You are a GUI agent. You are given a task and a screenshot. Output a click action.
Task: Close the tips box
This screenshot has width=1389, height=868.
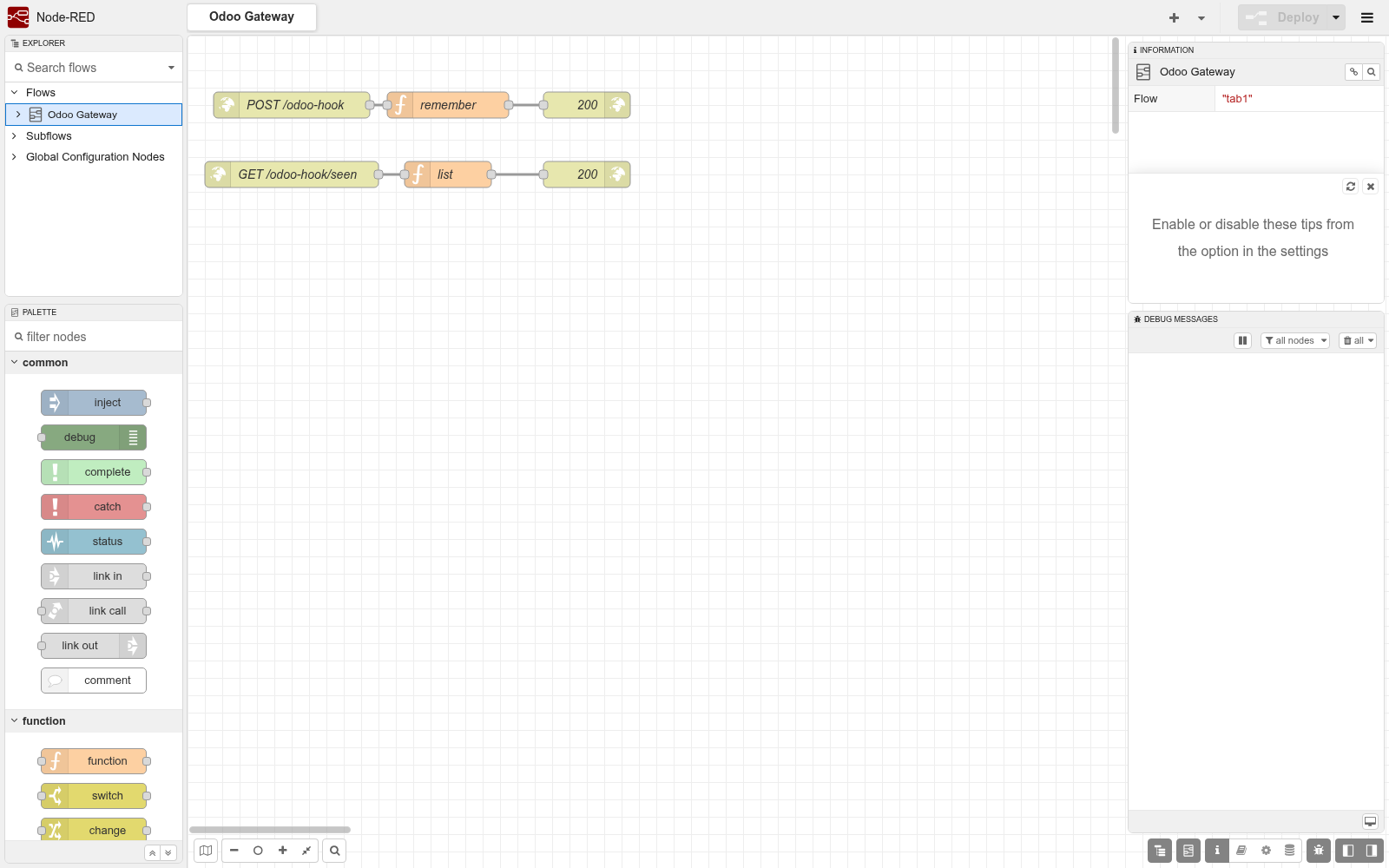click(x=1371, y=187)
